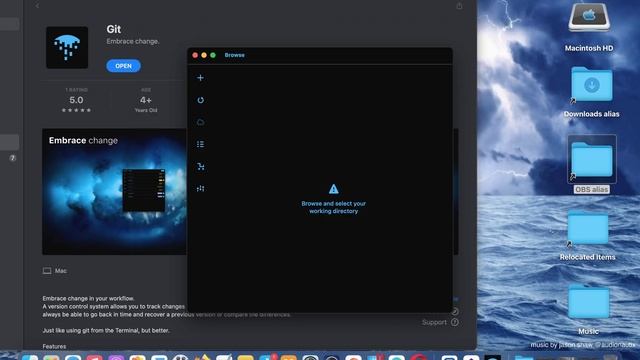The width and height of the screenshot is (640, 360).
Task: Click the Git app icon in App Store
Action: pos(67,47)
